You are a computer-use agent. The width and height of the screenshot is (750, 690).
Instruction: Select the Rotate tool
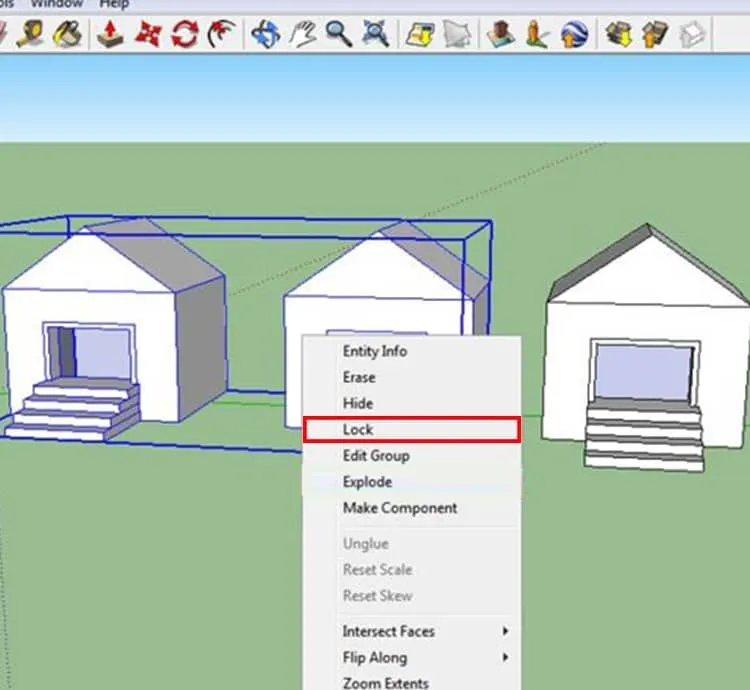click(185, 34)
